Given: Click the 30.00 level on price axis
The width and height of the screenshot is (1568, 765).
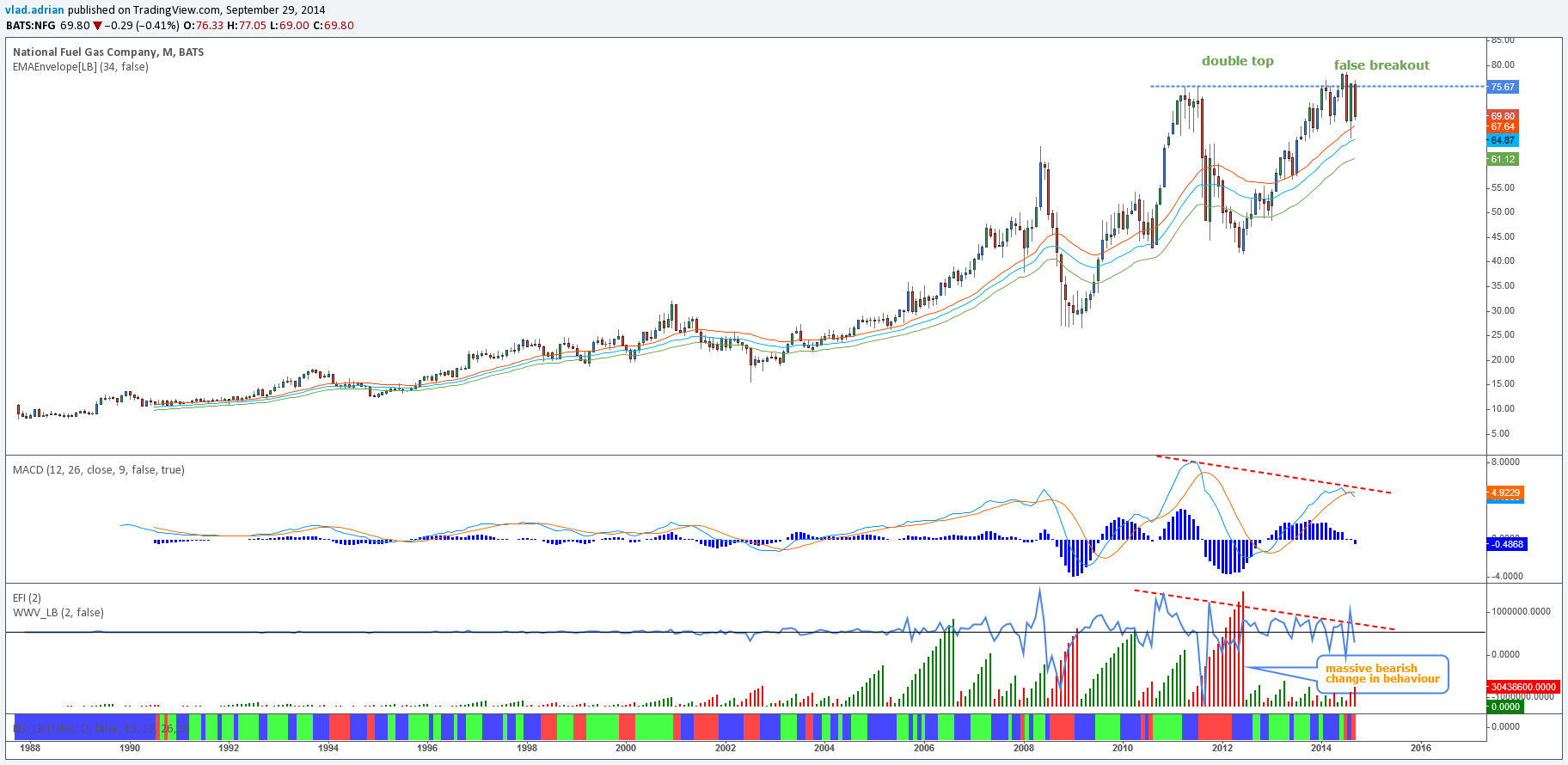Looking at the screenshot, I should (1503, 310).
